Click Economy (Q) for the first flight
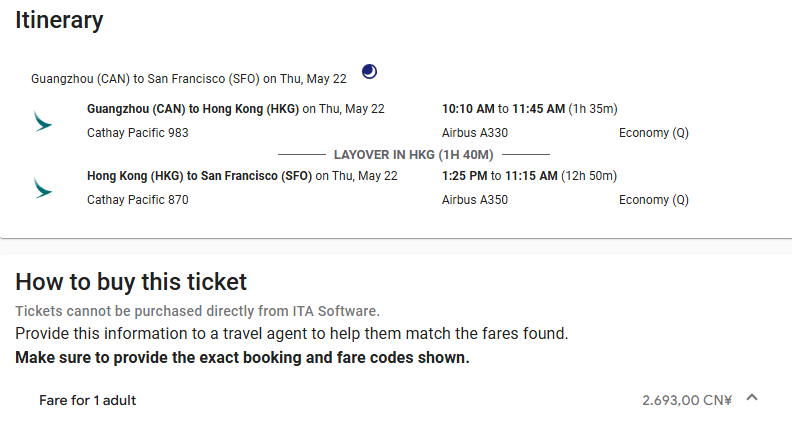The width and height of the screenshot is (792, 422). (x=653, y=133)
